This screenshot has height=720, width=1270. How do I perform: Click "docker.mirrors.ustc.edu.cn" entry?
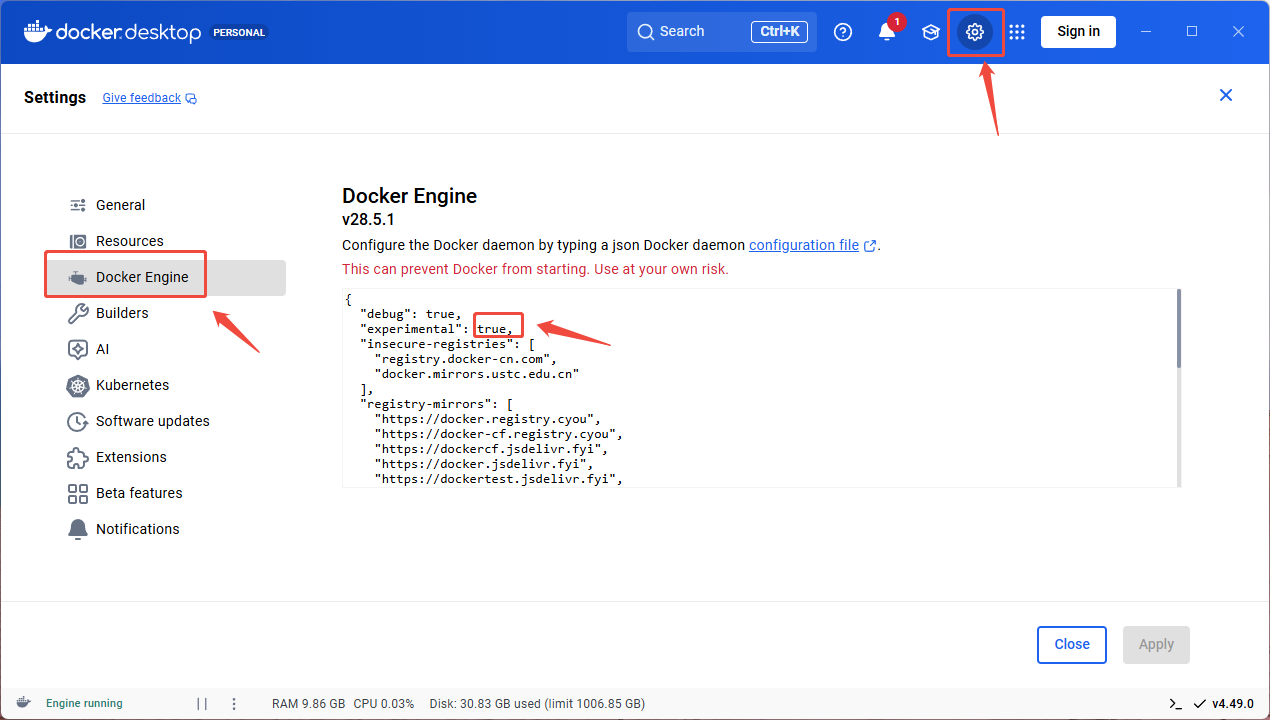click(x=477, y=373)
